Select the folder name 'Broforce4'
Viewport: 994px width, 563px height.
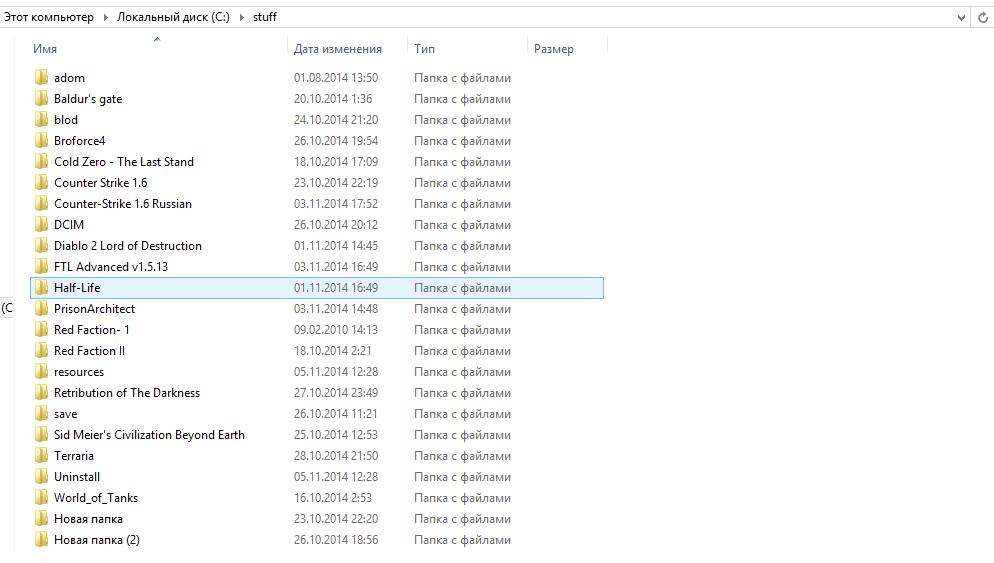(x=79, y=141)
